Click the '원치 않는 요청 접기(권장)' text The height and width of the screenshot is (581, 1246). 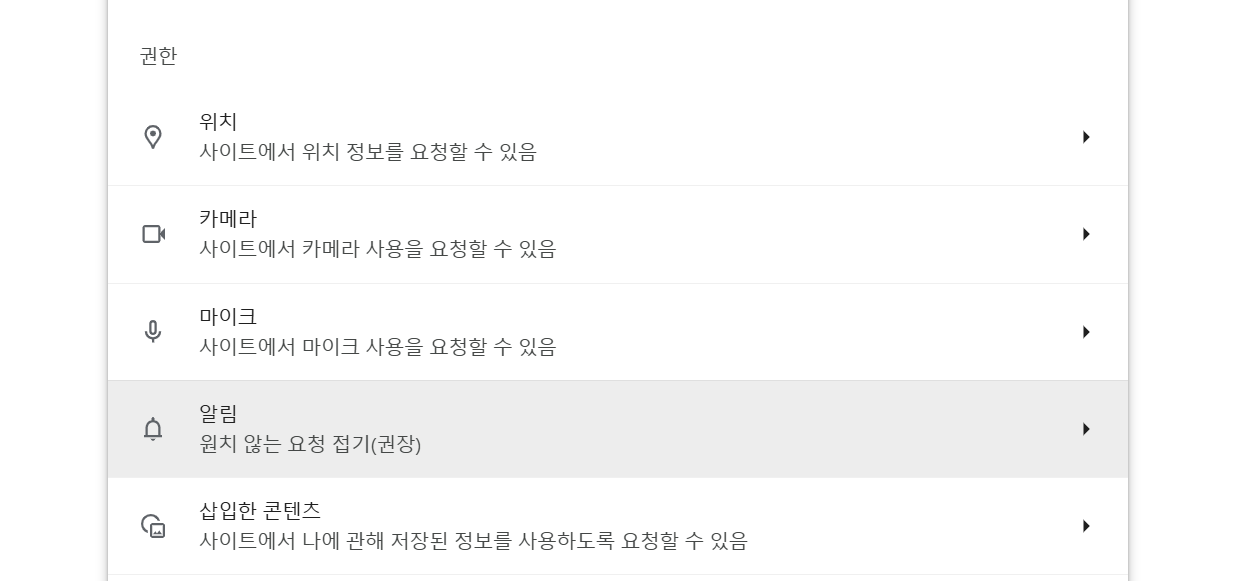(310, 444)
